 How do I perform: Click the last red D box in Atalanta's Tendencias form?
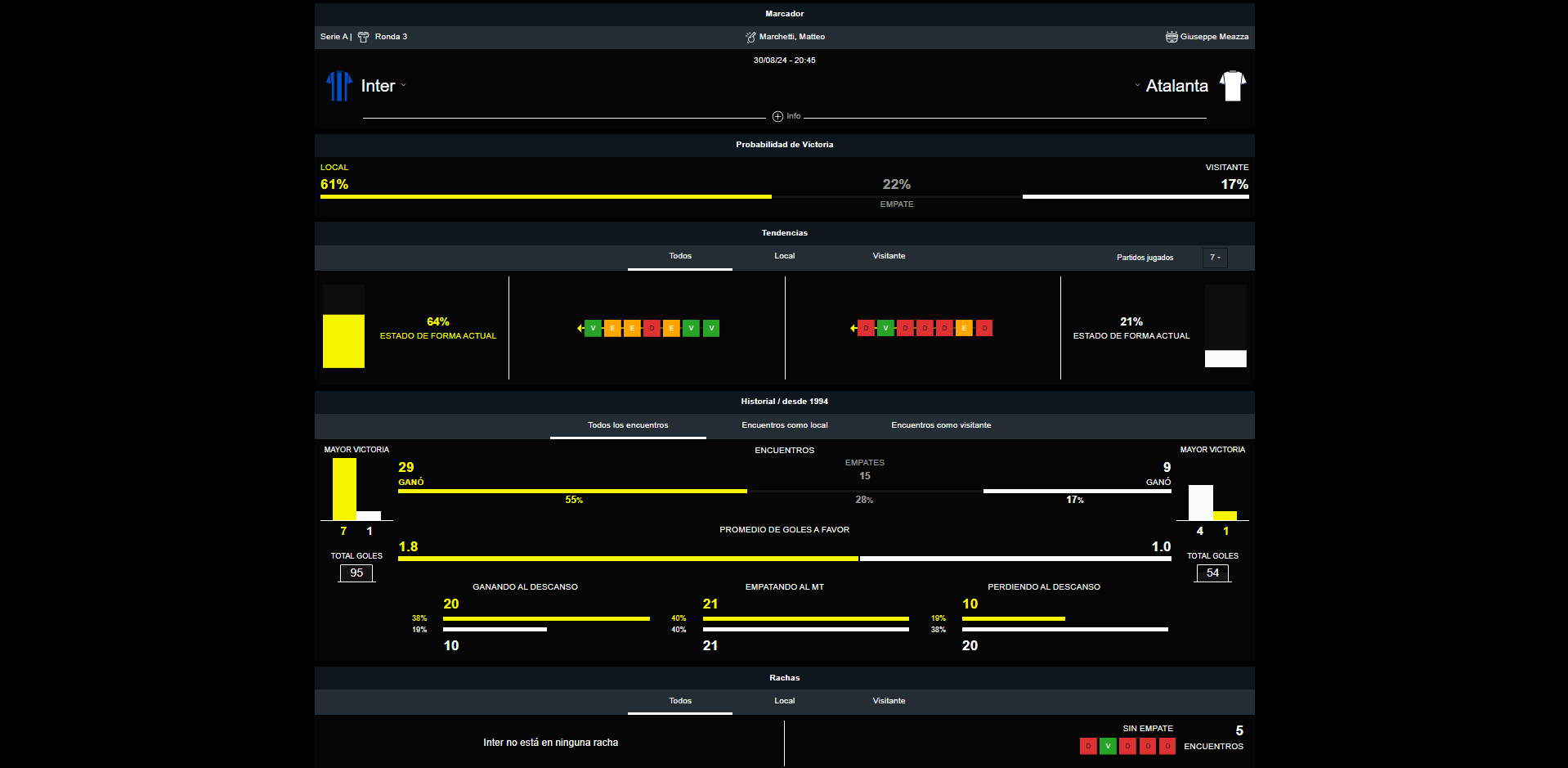point(984,328)
